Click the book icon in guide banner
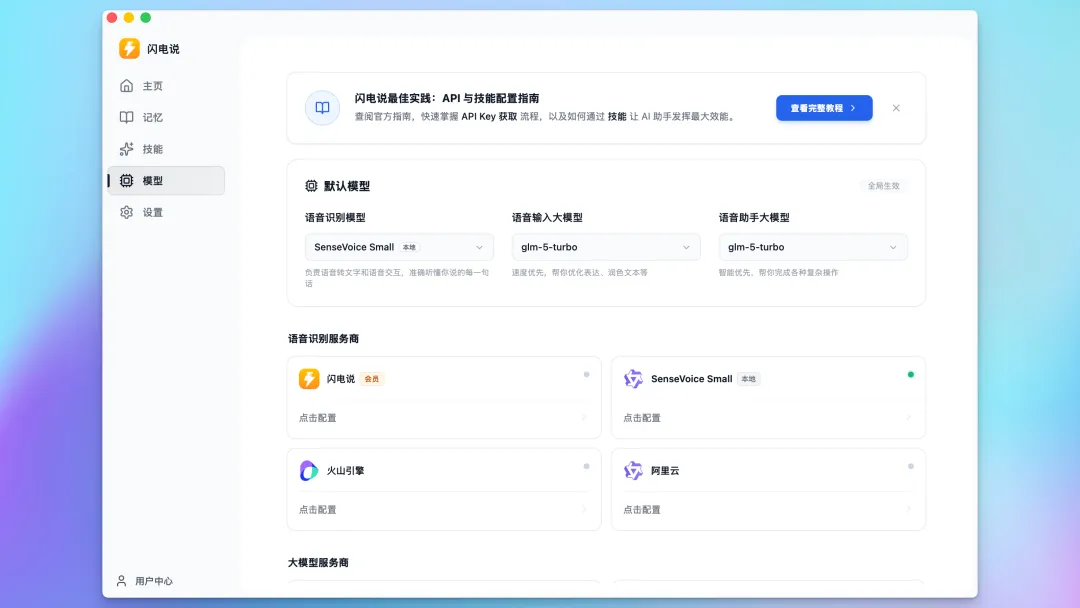The height and width of the screenshot is (608, 1080). 322,107
